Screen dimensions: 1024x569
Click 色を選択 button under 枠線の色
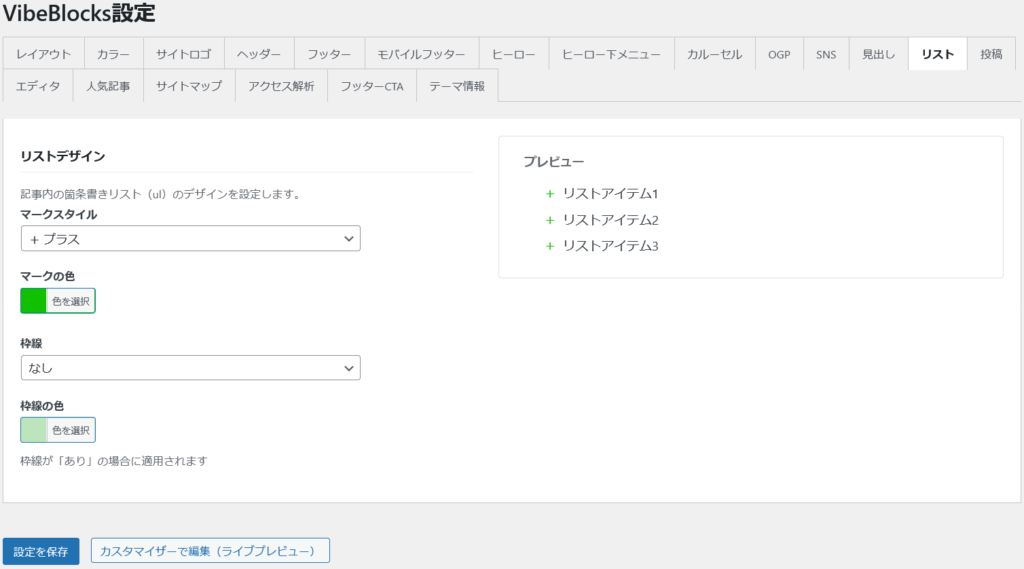(x=71, y=430)
